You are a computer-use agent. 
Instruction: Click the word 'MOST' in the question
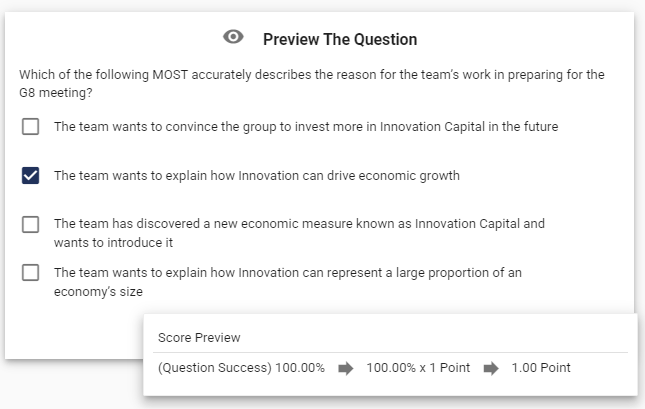coord(170,75)
